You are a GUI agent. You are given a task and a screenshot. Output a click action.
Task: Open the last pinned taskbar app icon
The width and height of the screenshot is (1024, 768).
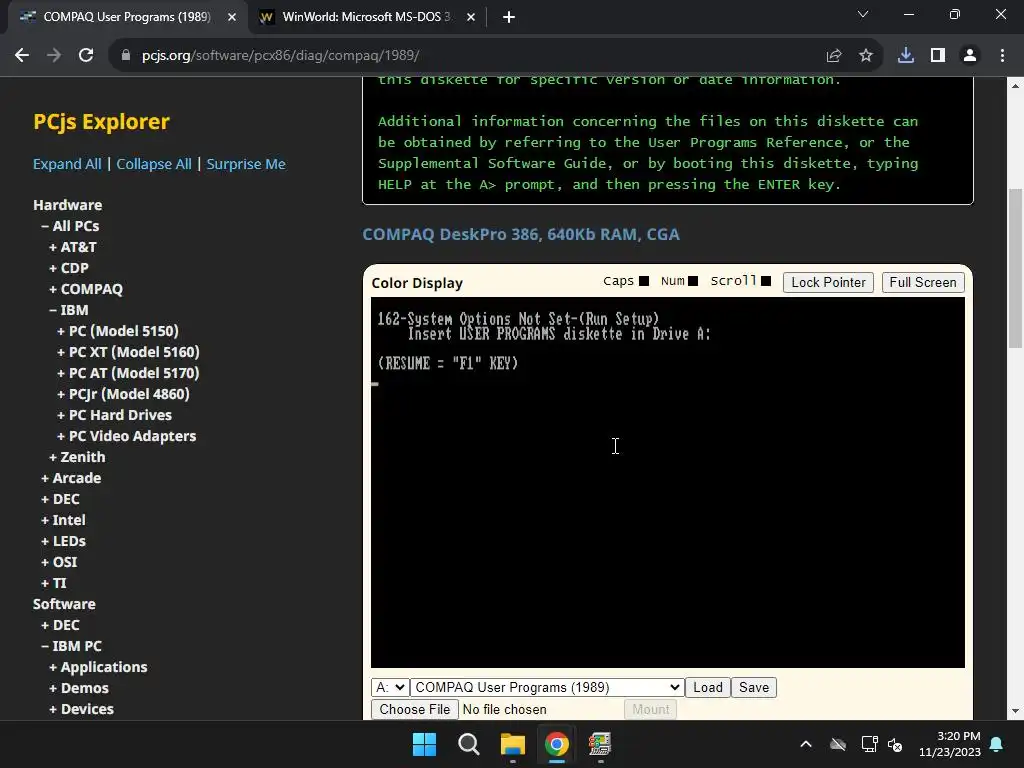point(600,744)
